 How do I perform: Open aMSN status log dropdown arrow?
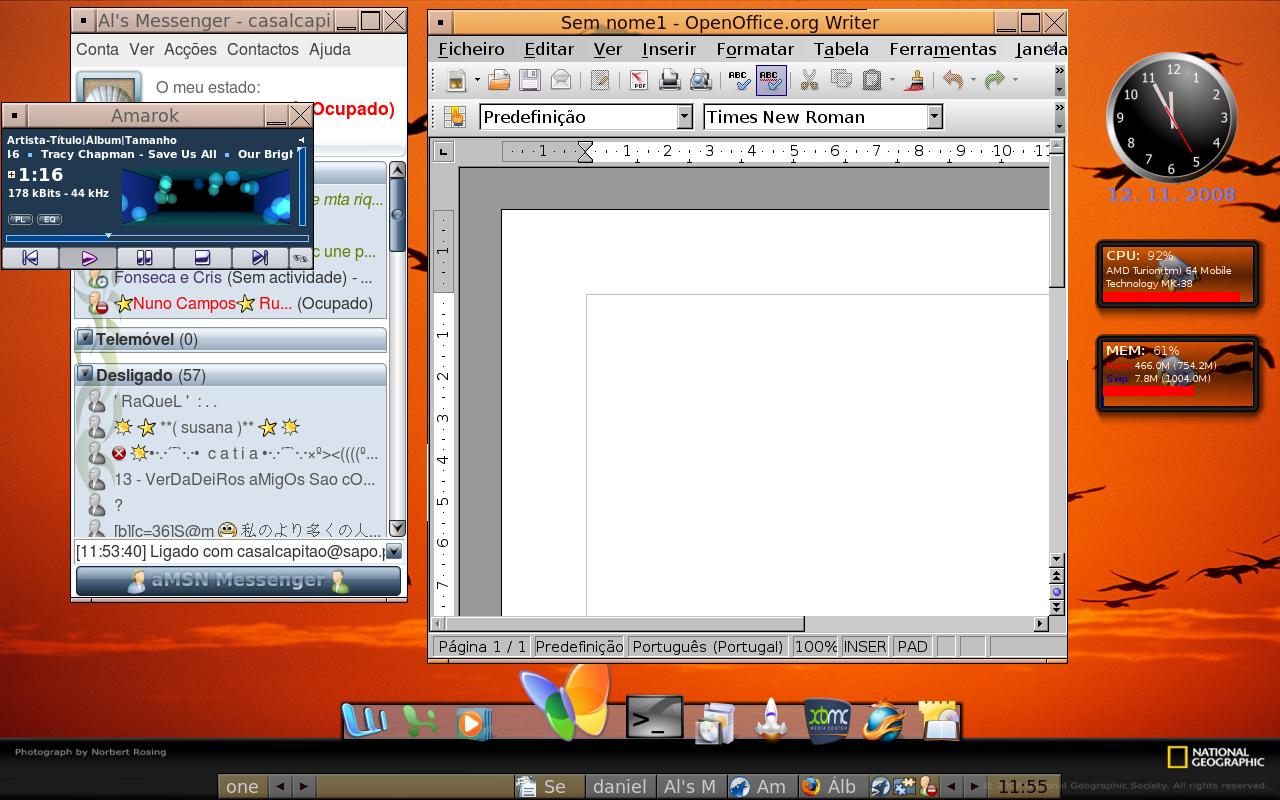(x=394, y=551)
